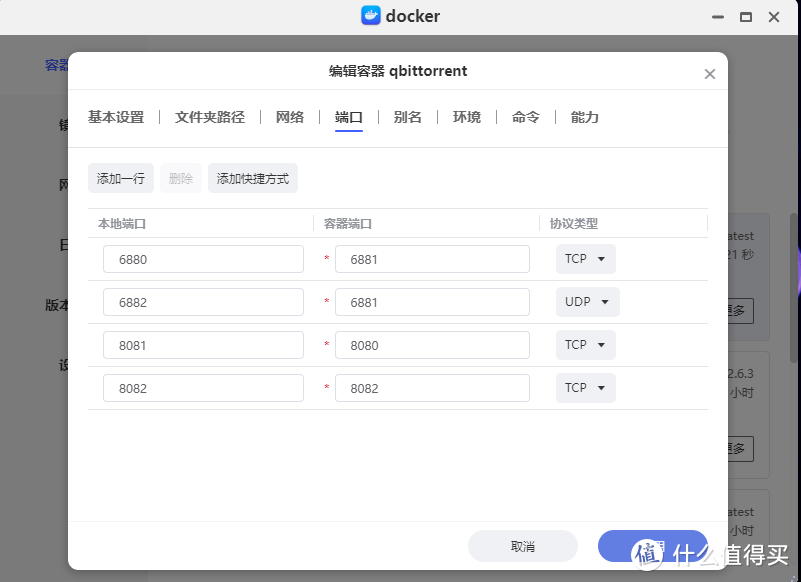Screen dimensions: 801x582
Task: Click the 删除 button
Action: 180,178
